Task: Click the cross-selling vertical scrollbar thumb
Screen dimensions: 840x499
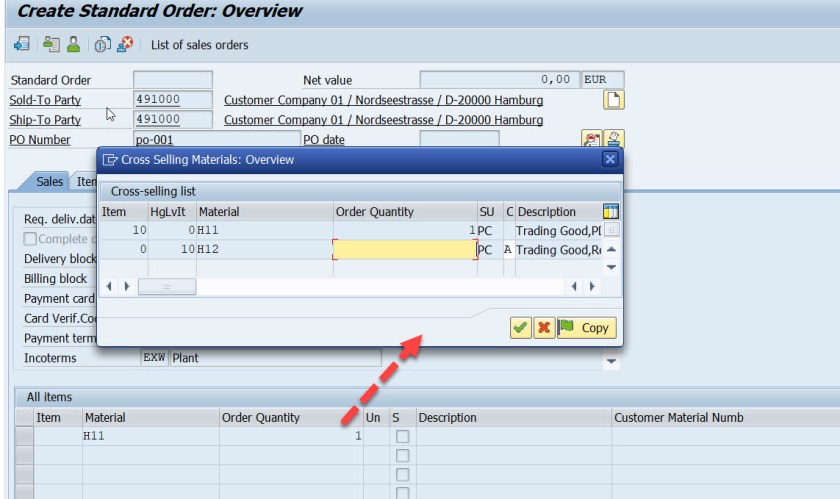Action: (611, 230)
